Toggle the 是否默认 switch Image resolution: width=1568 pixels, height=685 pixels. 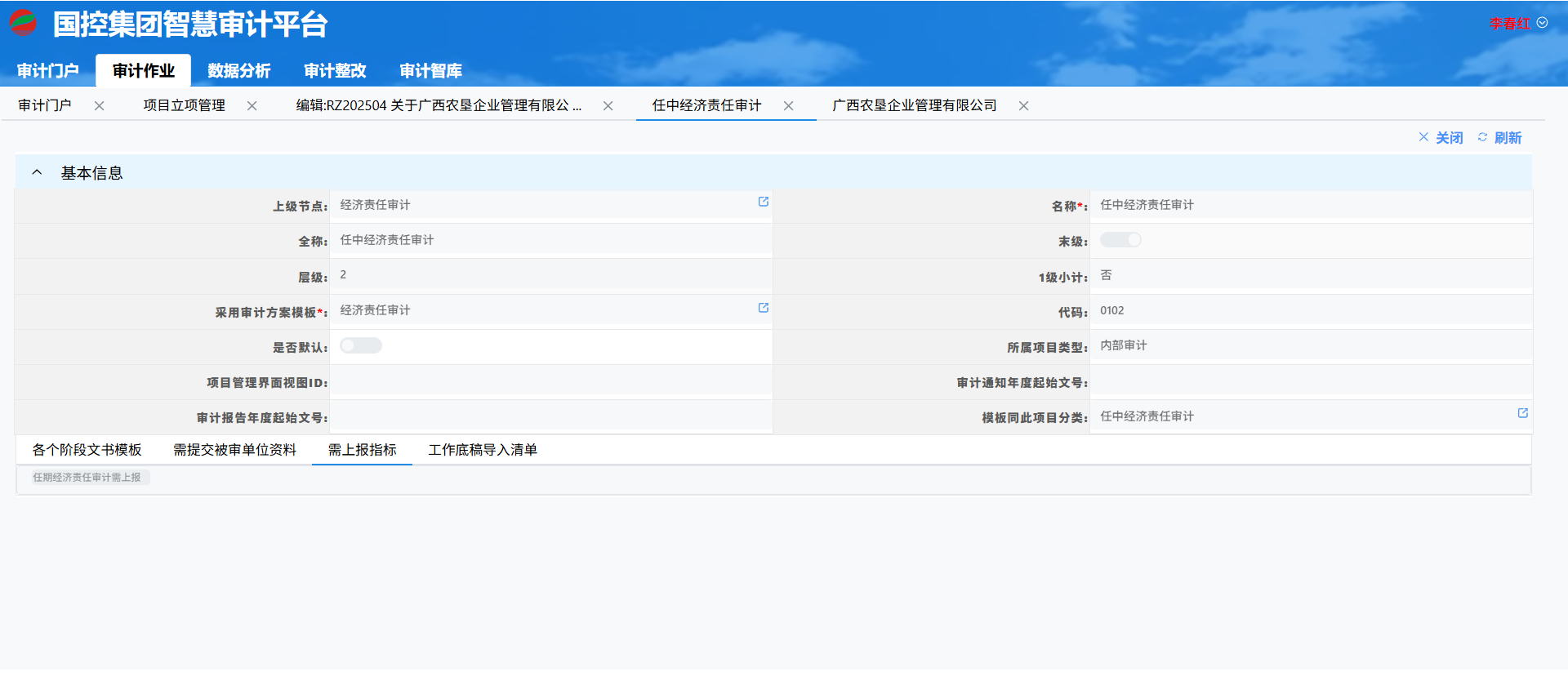click(361, 345)
